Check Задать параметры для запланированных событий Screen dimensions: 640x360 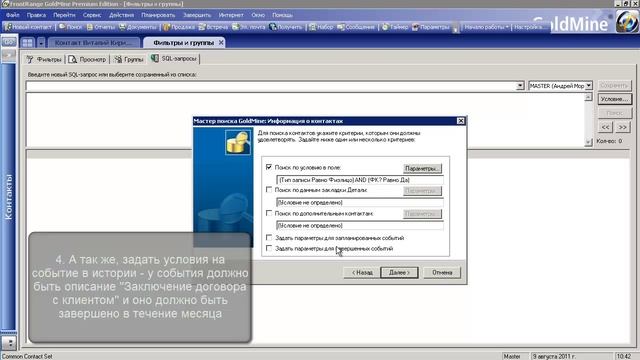(x=269, y=237)
